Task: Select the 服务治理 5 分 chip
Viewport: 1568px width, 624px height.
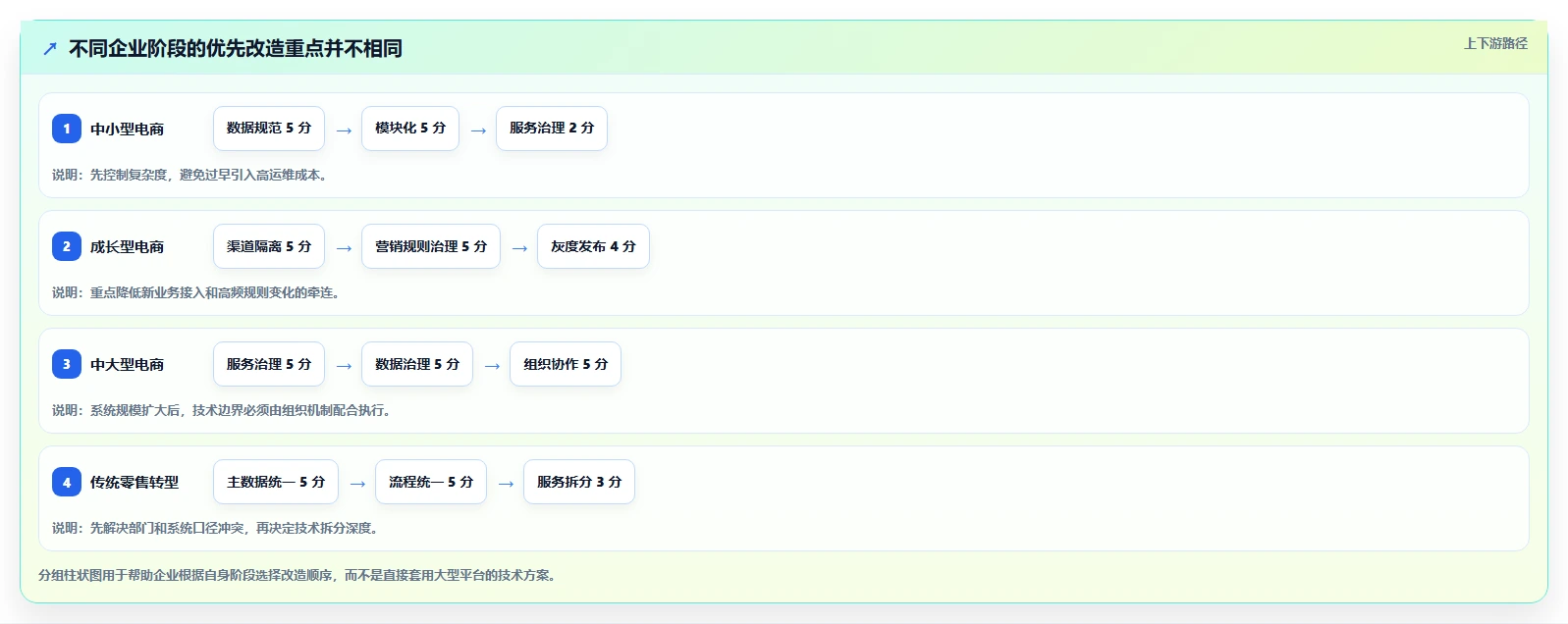Action: pyautogui.click(x=269, y=364)
